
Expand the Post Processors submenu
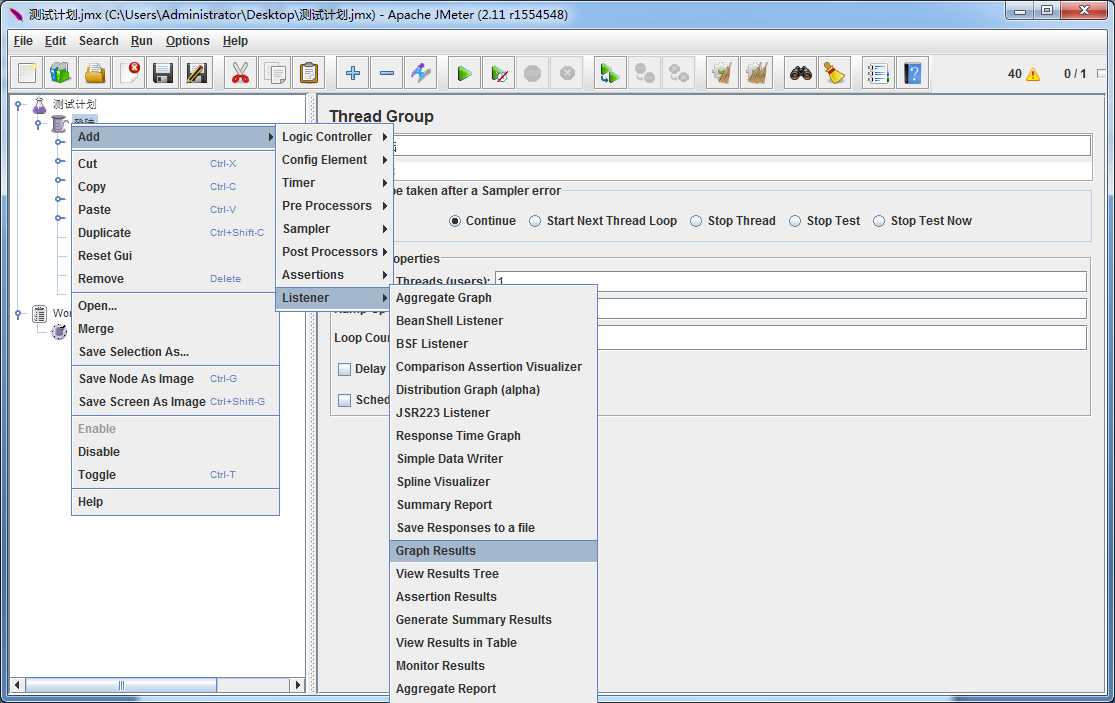[334, 252]
